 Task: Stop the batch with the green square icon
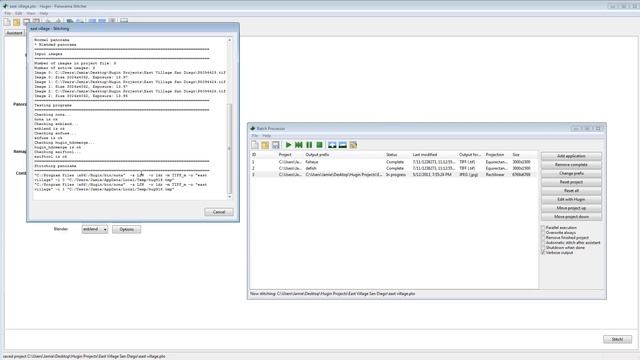pos(320,145)
